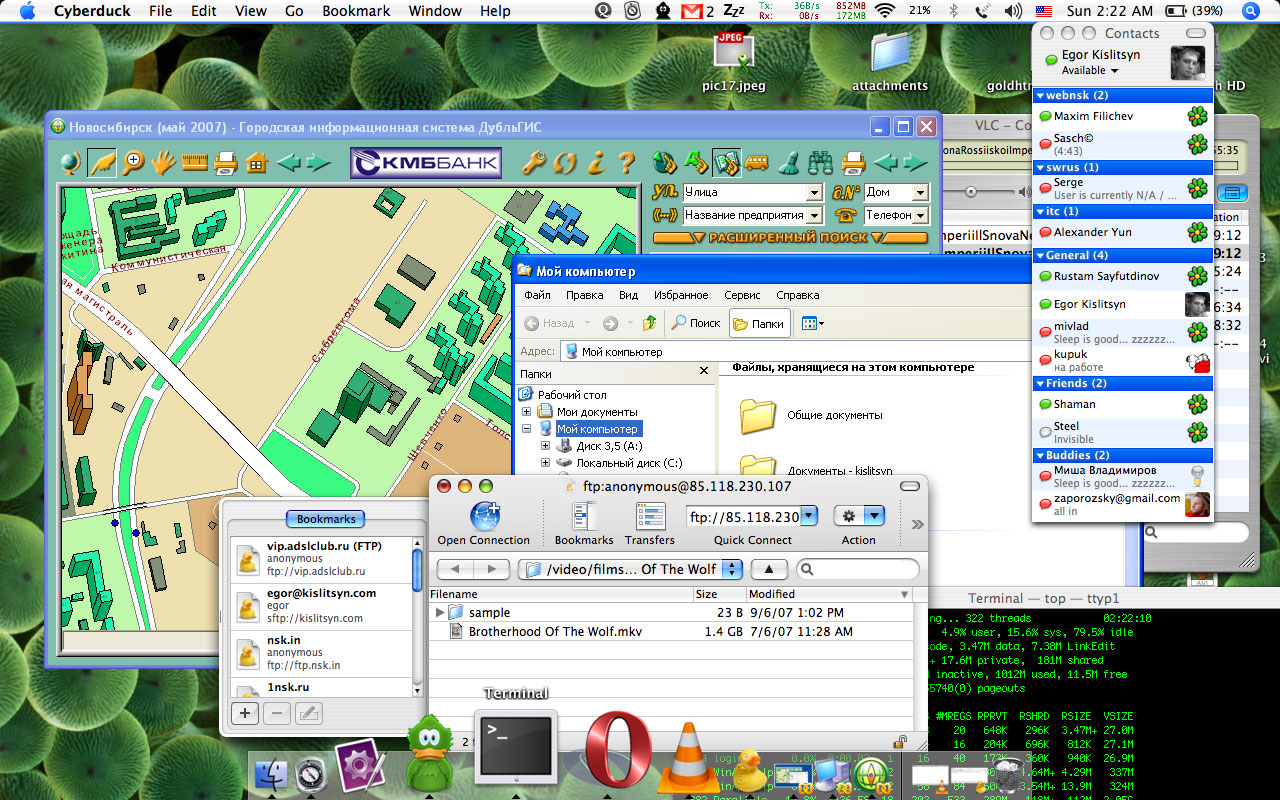The image size is (1280, 800).
Task: Open Terminal from the Dock
Action: click(516, 748)
